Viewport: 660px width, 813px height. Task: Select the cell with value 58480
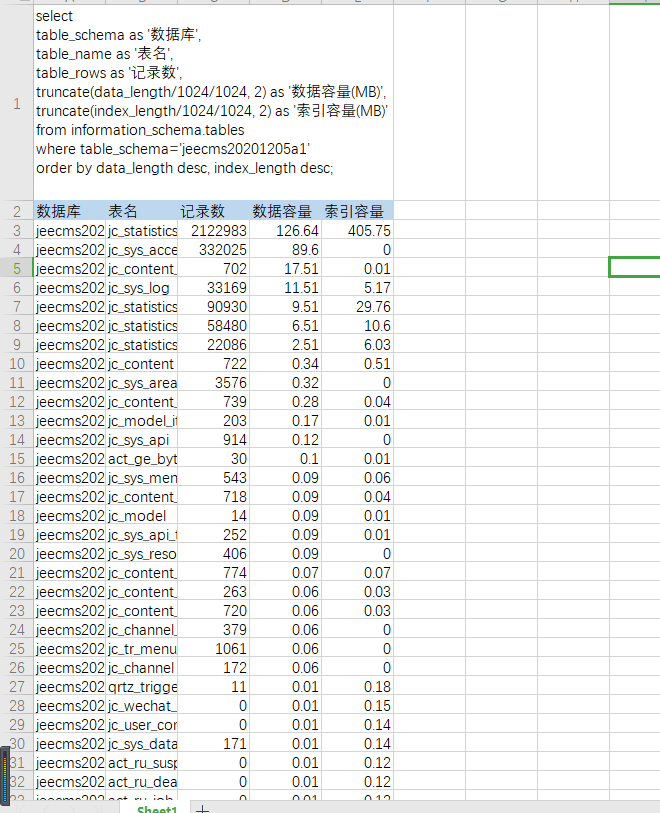tap(214, 325)
